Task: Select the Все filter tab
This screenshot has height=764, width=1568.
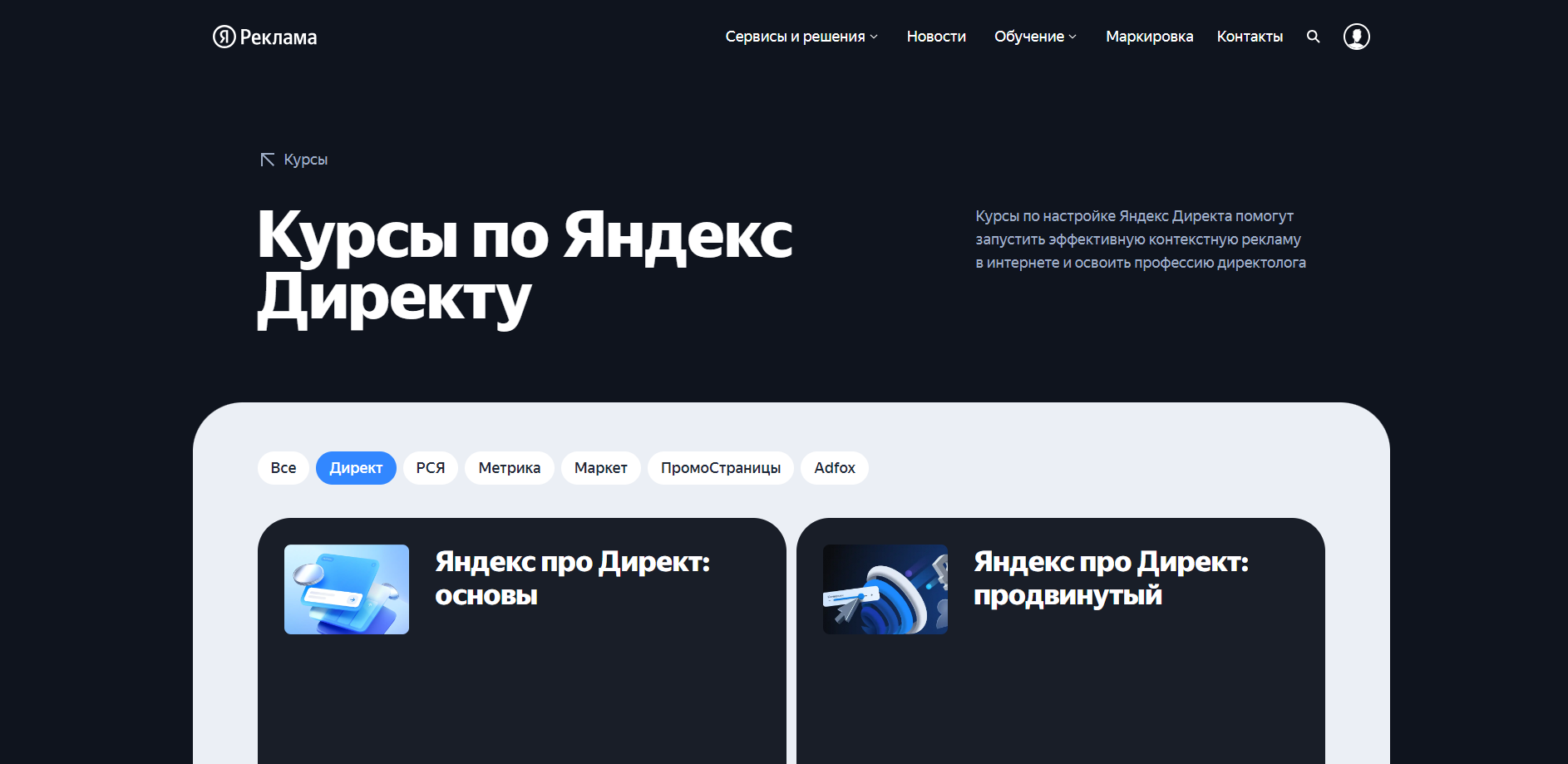Action: tap(284, 468)
